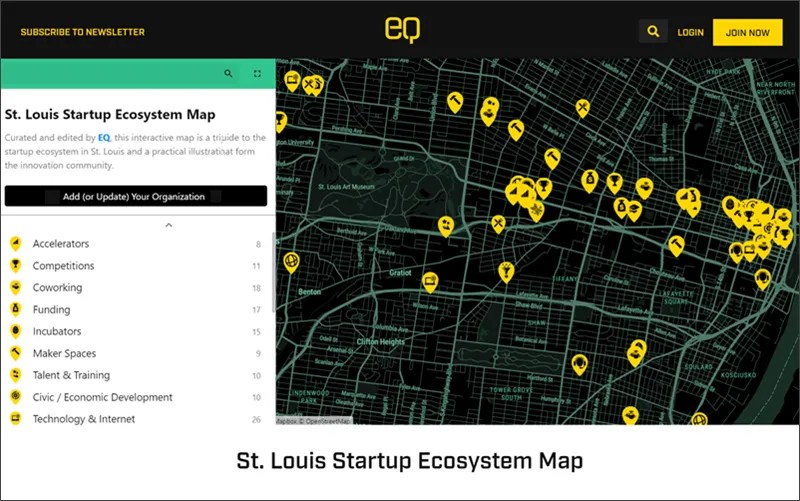The height and width of the screenshot is (501, 800).
Task: Select the lightbulb map marker
Action: pyautogui.click(x=506, y=272)
